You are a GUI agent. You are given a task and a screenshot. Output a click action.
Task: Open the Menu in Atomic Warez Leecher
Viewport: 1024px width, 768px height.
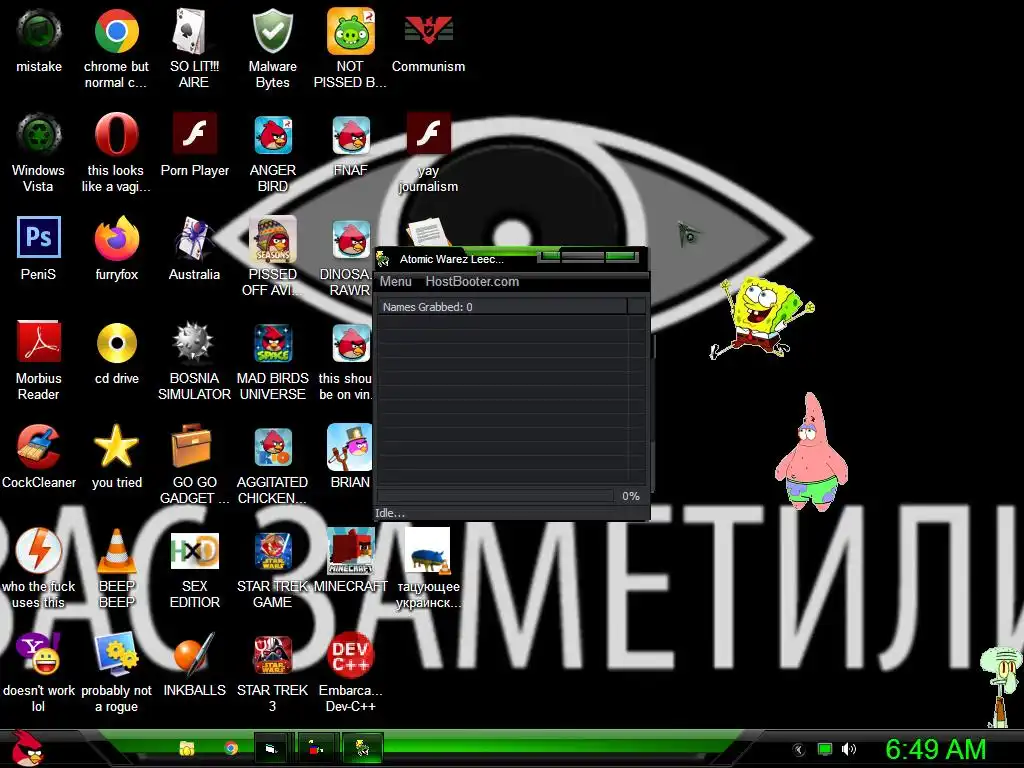coord(396,281)
